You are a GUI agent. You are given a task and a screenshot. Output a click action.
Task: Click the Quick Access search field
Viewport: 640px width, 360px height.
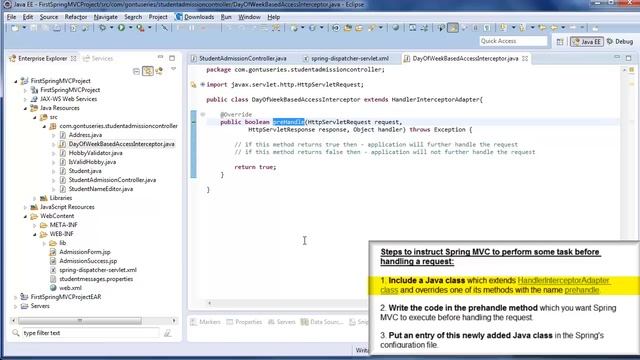(513, 41)
